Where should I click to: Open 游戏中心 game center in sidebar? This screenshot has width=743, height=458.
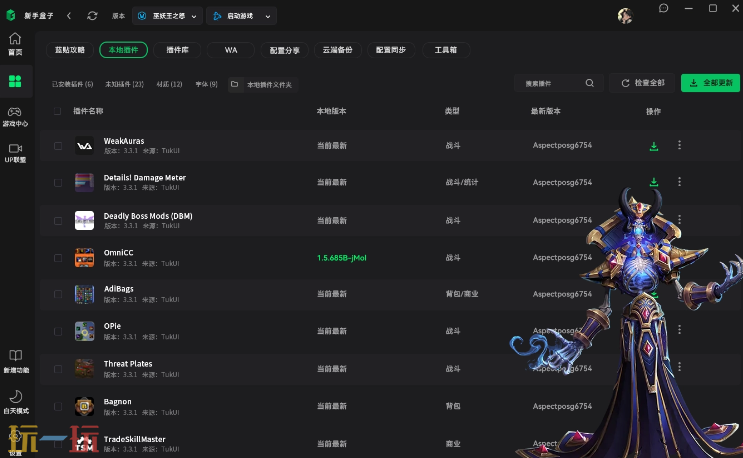[x=15, y=117]
